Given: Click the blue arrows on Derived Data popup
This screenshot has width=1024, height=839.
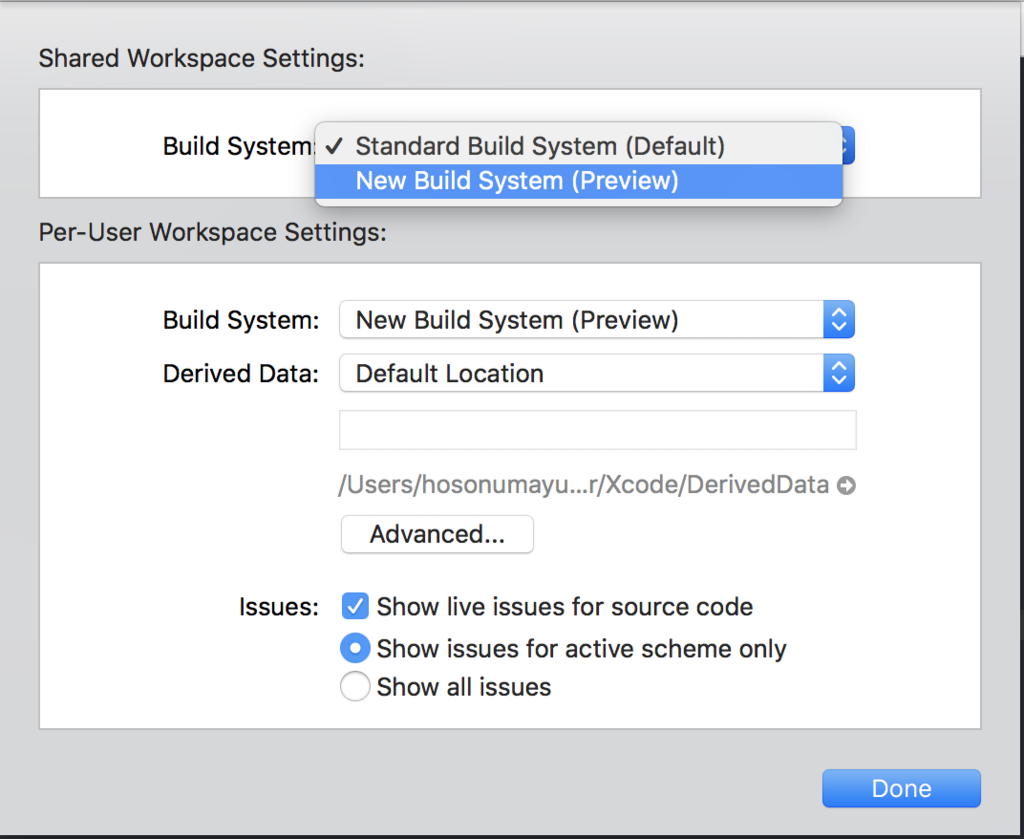Looking at the screenshot, I should (x=839, y=374).
